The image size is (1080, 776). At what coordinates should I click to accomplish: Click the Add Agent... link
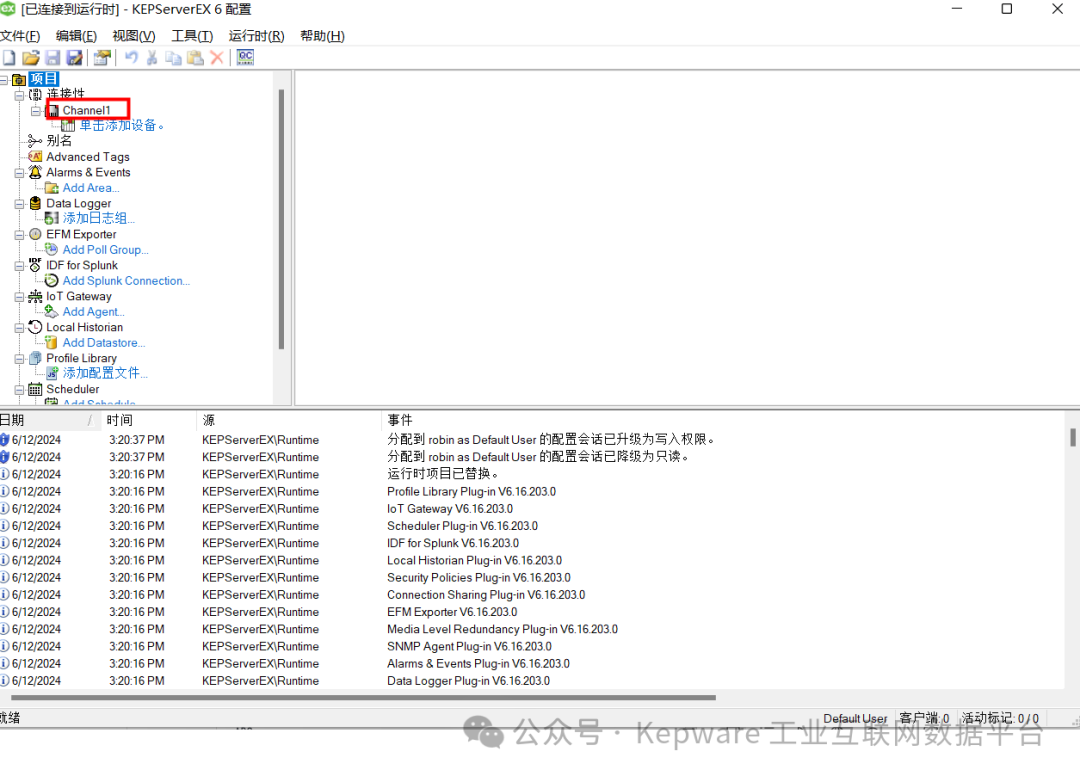point(94,312)
